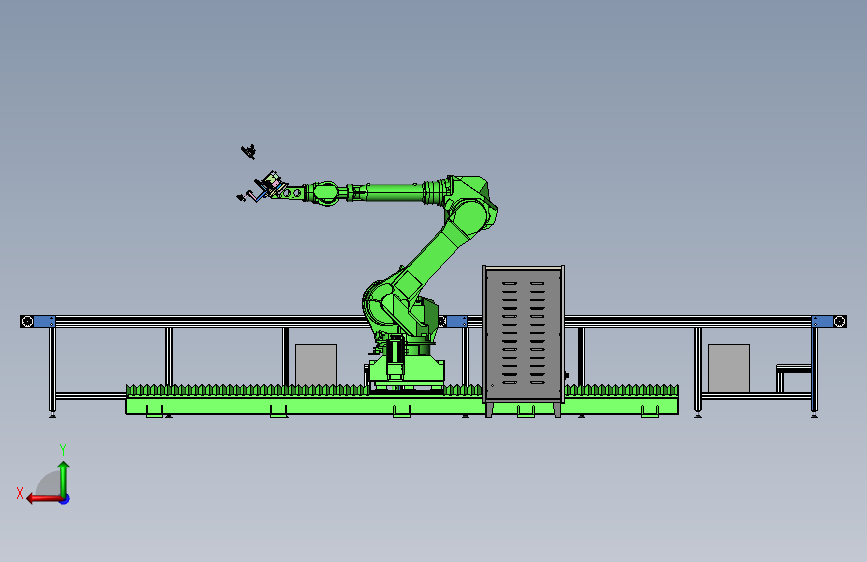Select the blue end cap on conveyor's left end
This screenshot has height=562, width=867.
click(x=44, y=321)
